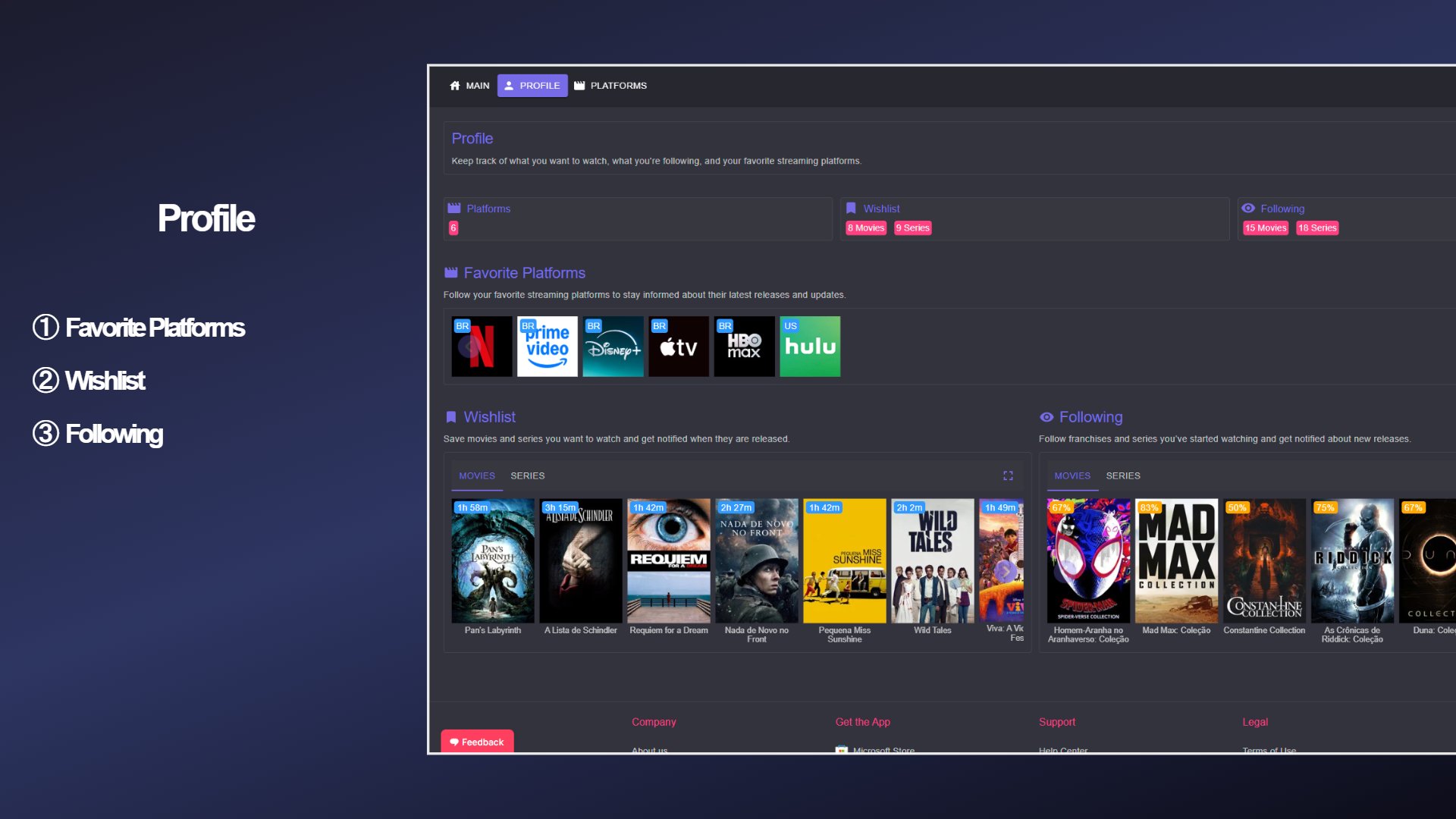Go to the MAIN navigation tab
The width and height of the screenshot is (1456, 819).
click(x=469, y=86)
